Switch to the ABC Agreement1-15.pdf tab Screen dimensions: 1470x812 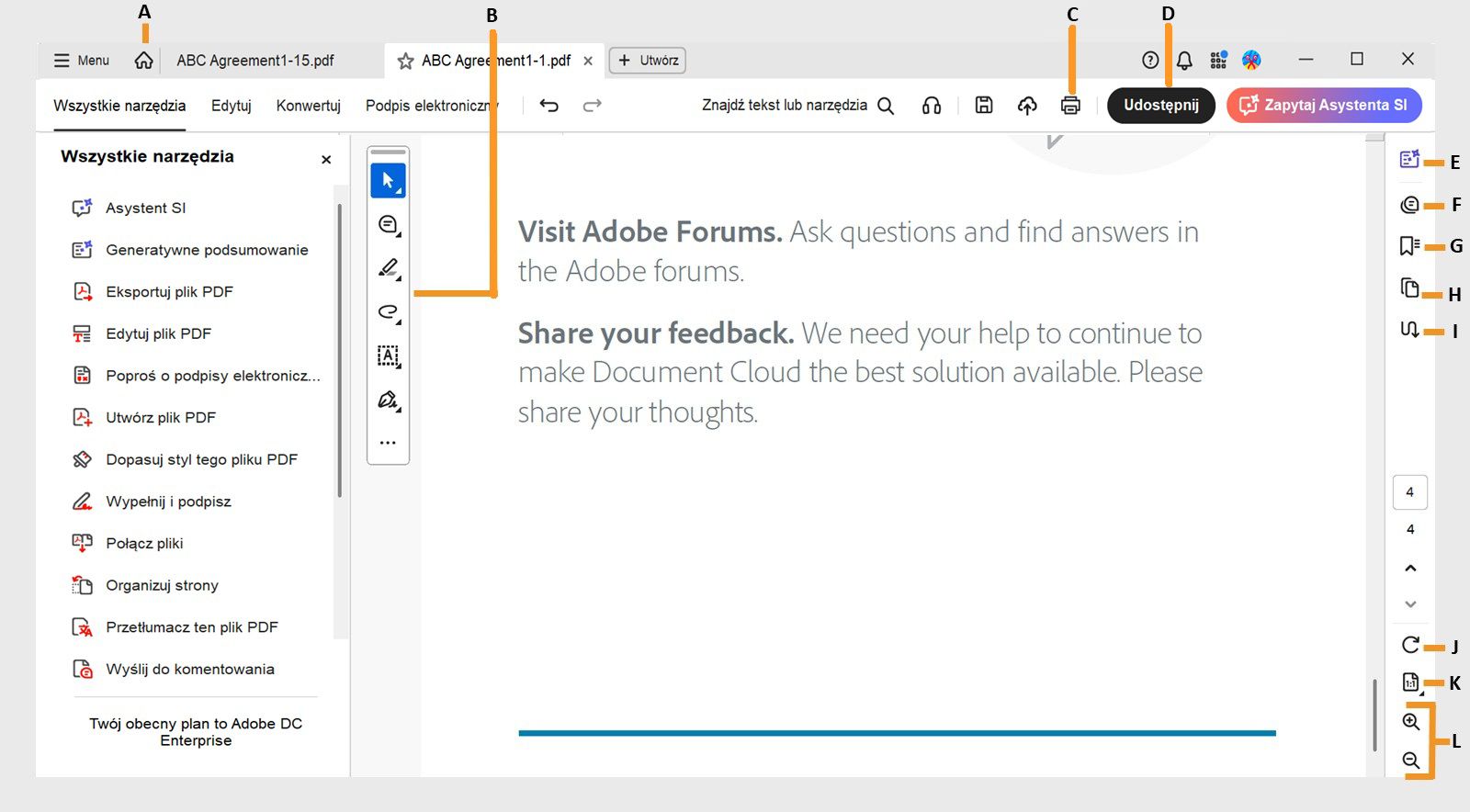pyautogui.click(x=255, y=61)
